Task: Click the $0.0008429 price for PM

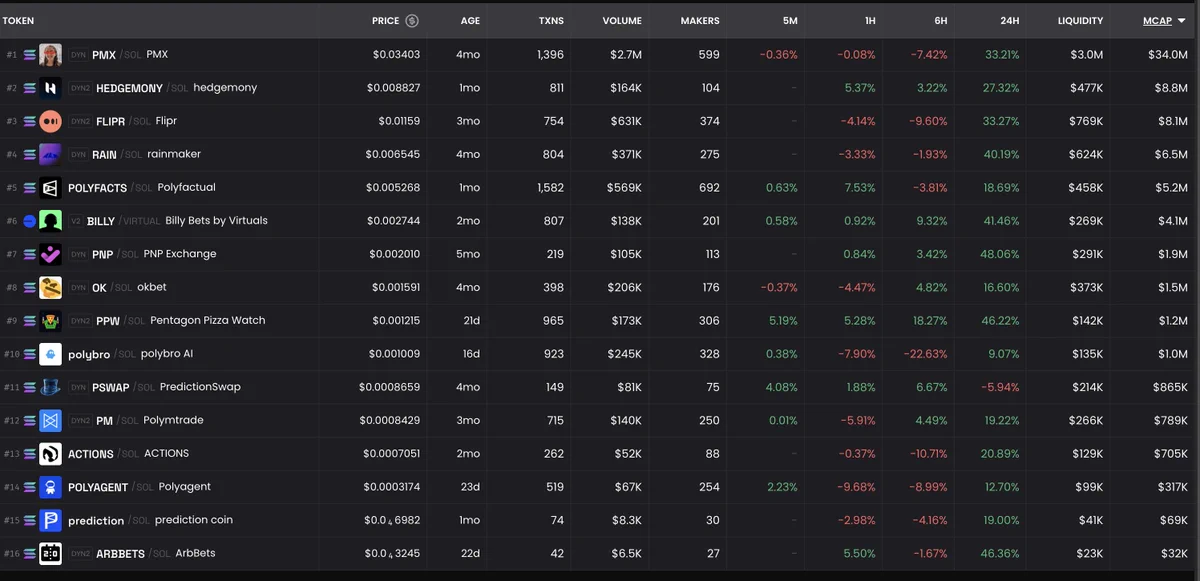Action: pyautogui.click(x=390, y=421)
